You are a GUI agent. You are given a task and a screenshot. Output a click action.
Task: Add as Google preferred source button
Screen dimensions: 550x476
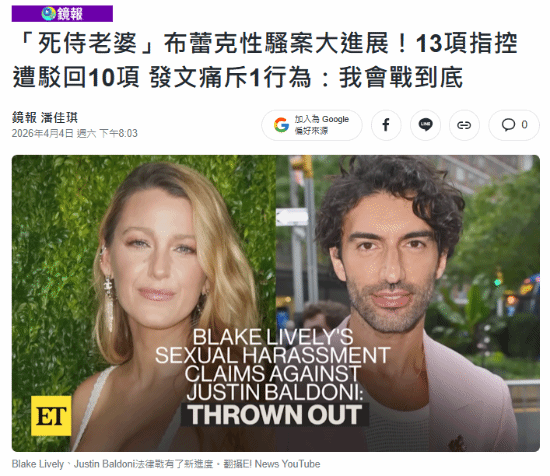[312, 125]
